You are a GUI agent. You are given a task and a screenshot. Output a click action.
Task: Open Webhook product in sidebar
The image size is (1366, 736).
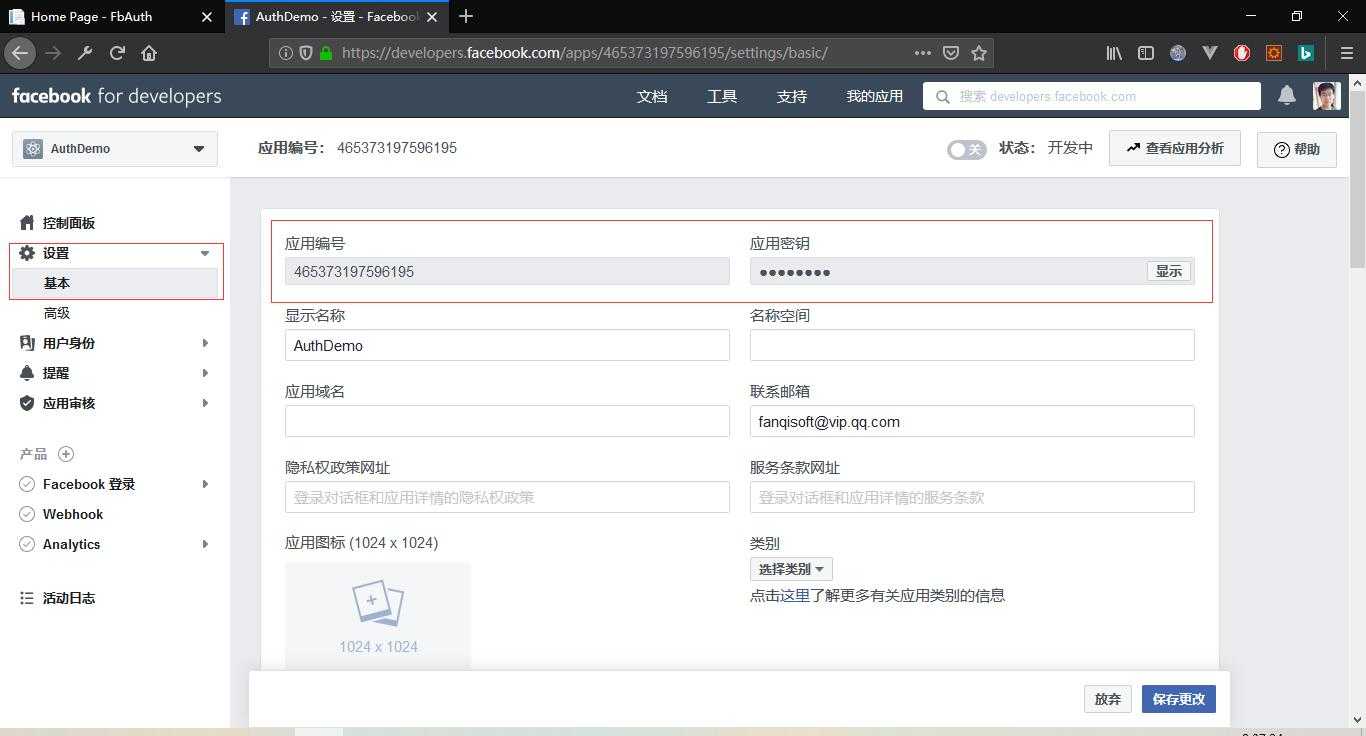(x=73, y=514)
